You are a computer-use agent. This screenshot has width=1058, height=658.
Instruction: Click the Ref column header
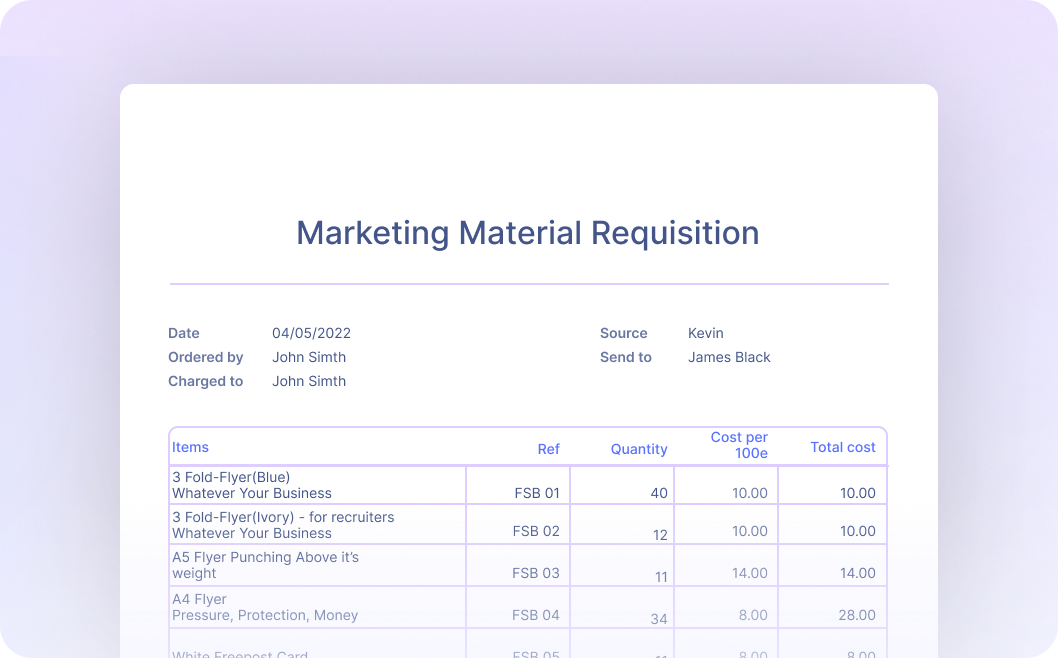click(548, 449)
